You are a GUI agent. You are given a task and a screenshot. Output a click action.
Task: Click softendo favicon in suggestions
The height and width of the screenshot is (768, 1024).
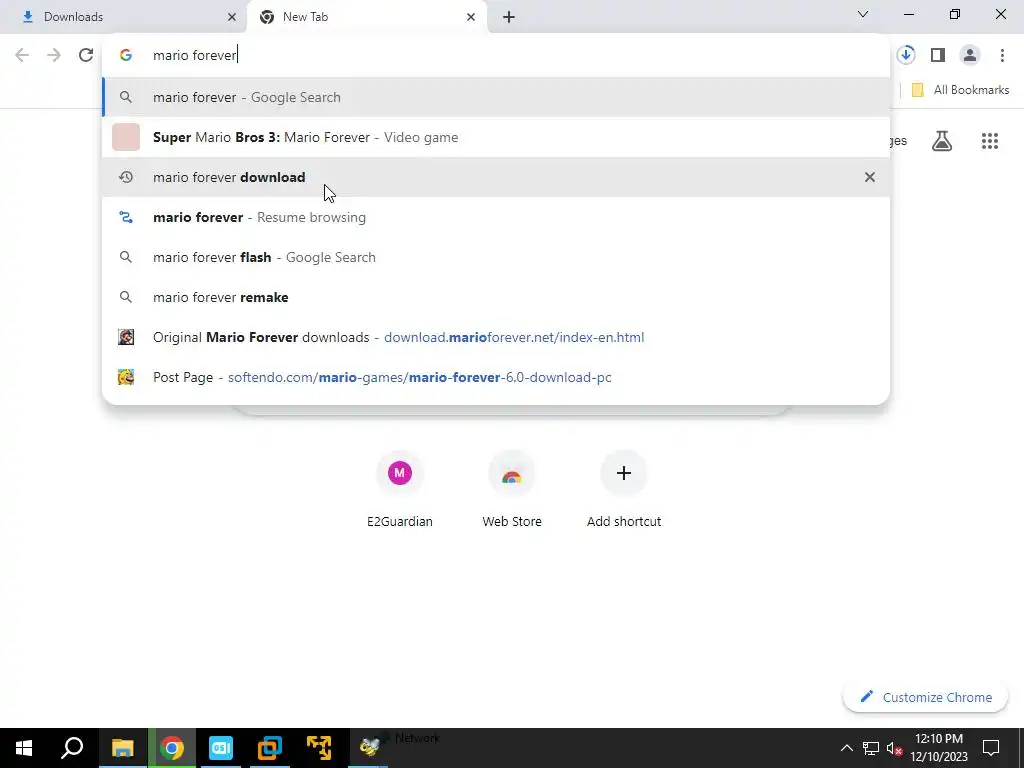(x=126, y=377)
